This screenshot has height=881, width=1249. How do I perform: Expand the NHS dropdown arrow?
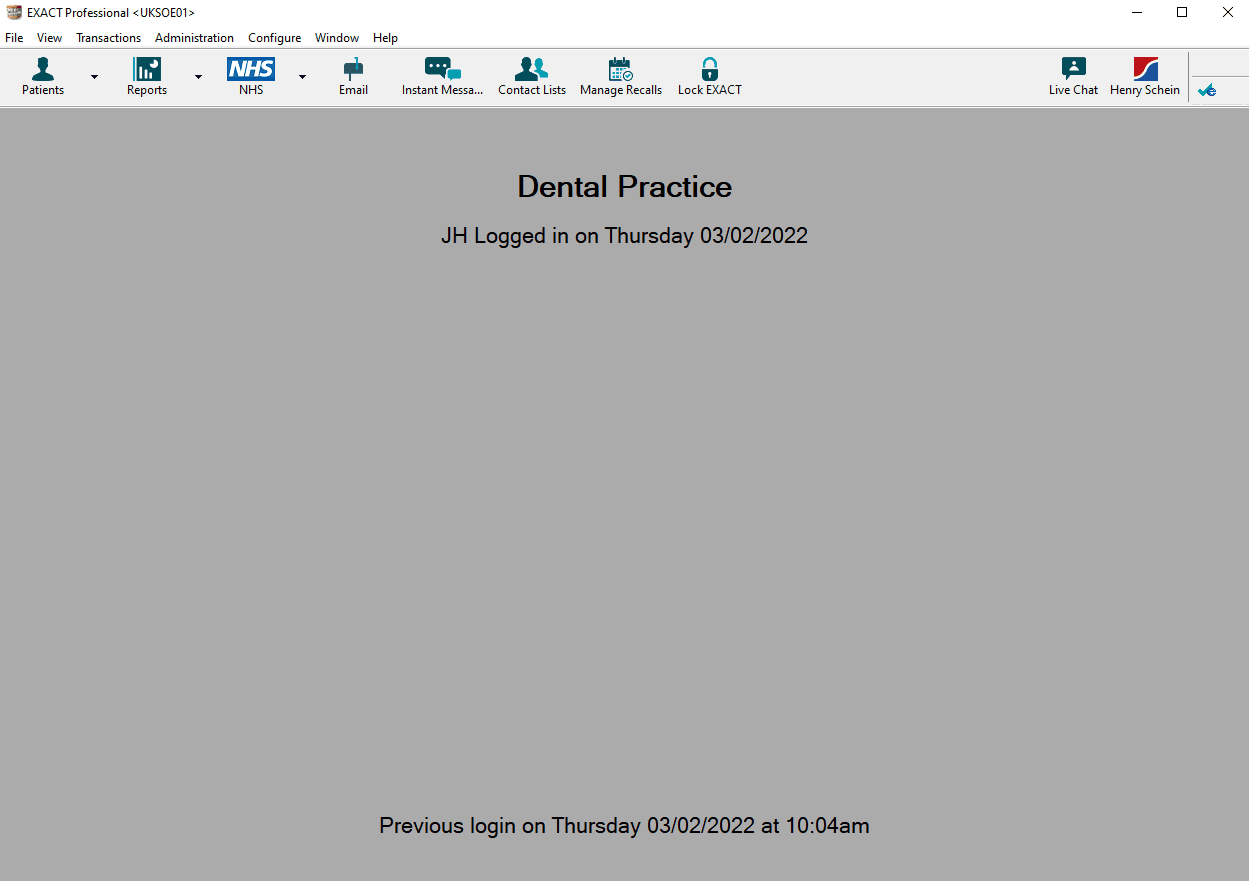click(x=302, y=77)
